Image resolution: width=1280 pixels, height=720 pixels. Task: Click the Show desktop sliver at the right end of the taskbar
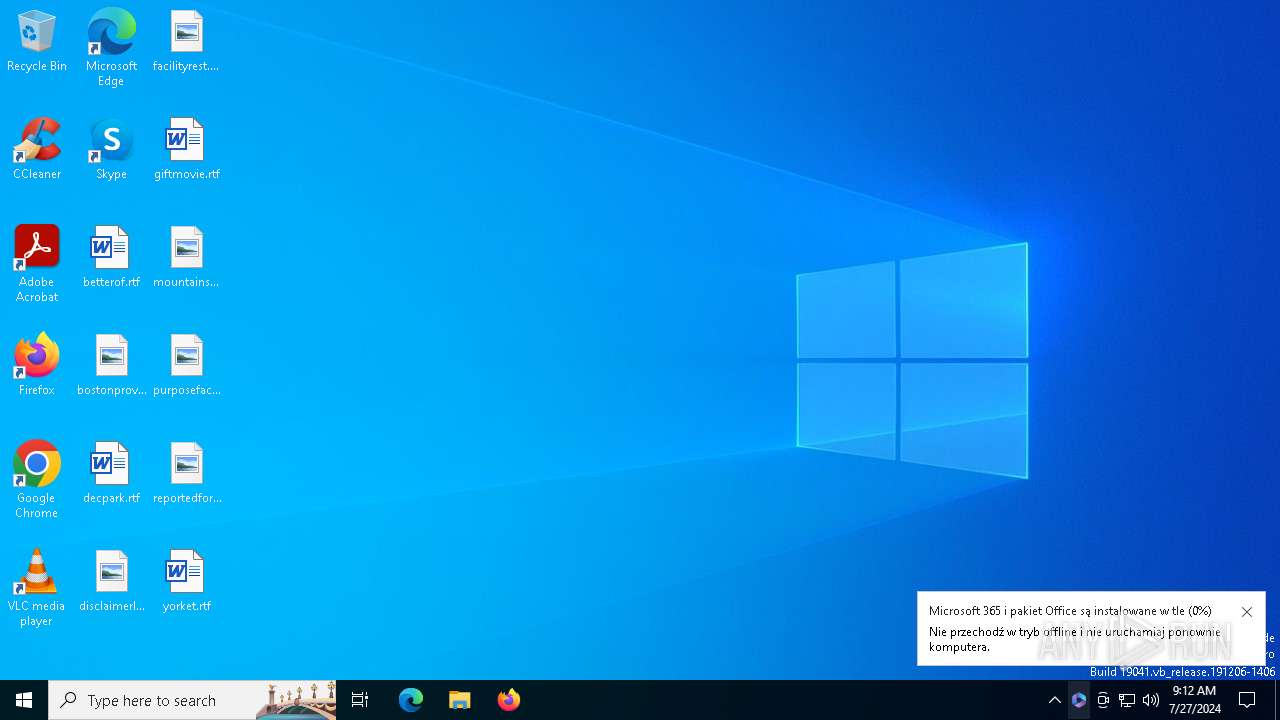pos(1277,700)
